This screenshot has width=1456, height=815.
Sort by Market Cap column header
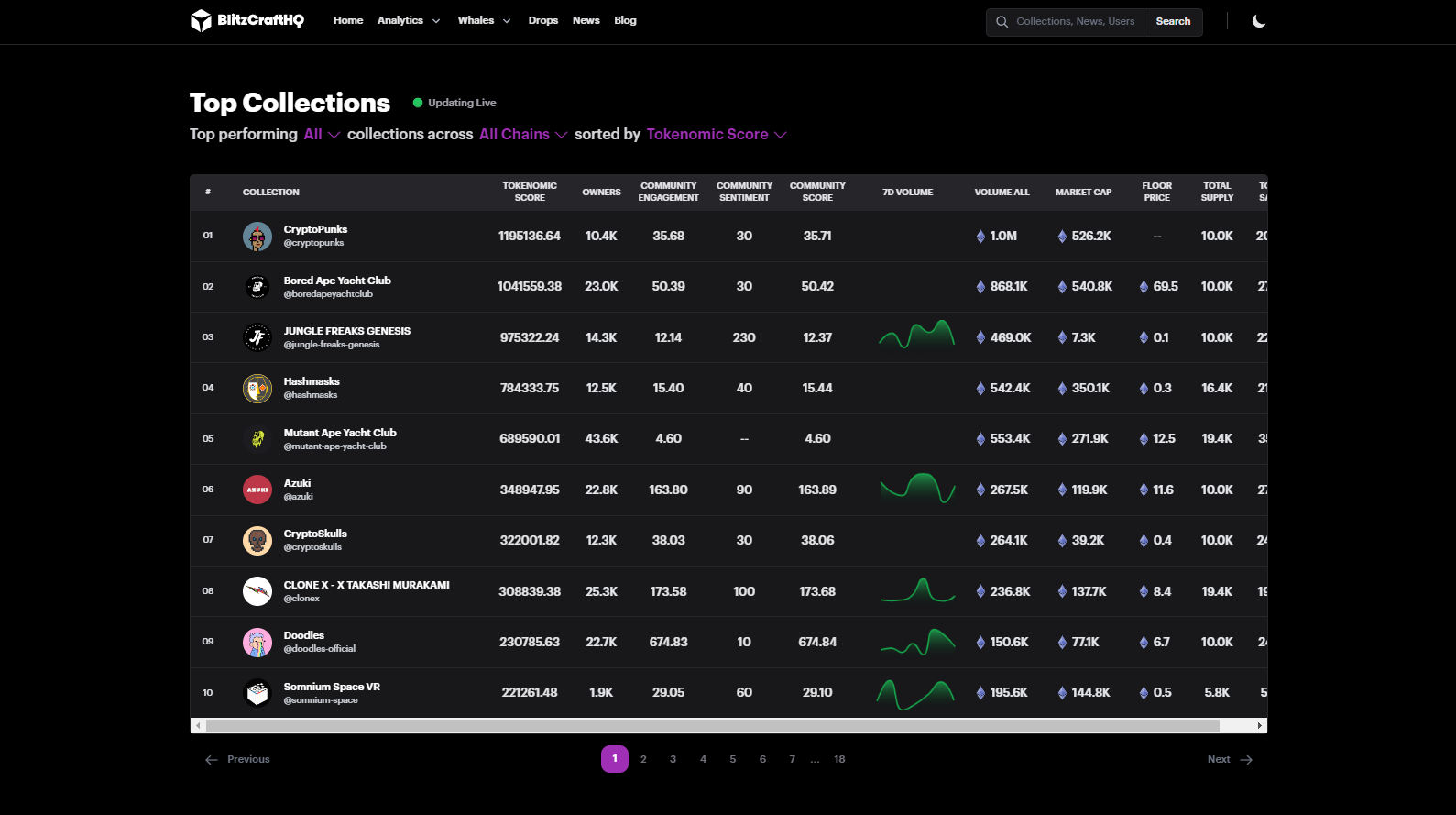[1083, 193]
